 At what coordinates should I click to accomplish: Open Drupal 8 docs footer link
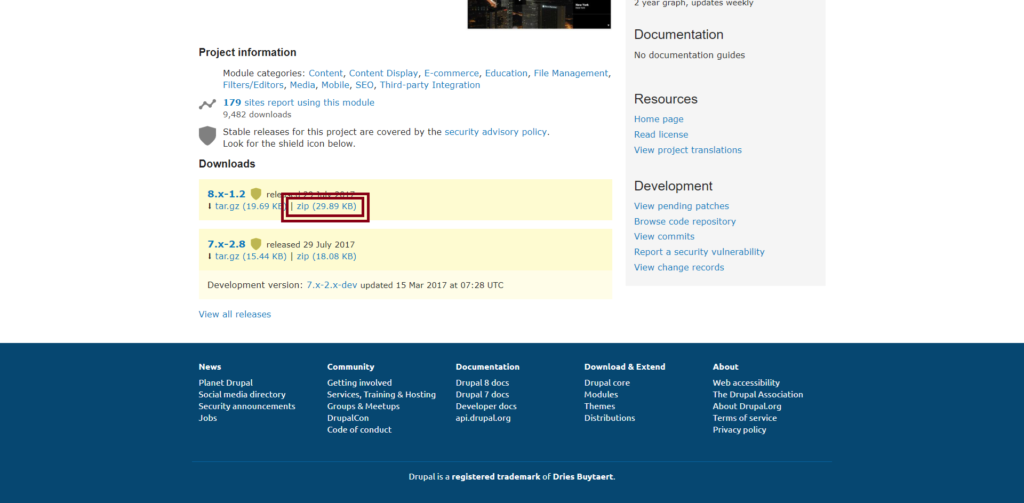point(482,383)
